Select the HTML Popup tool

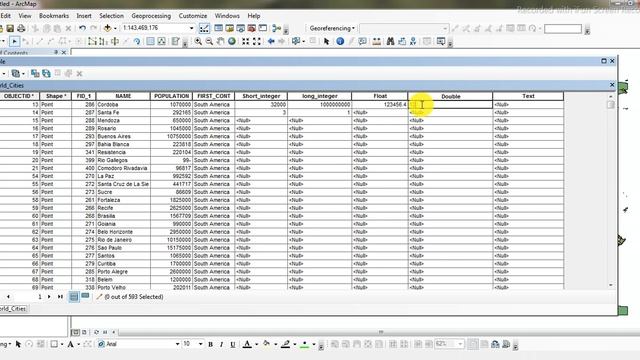pos(362,41)
